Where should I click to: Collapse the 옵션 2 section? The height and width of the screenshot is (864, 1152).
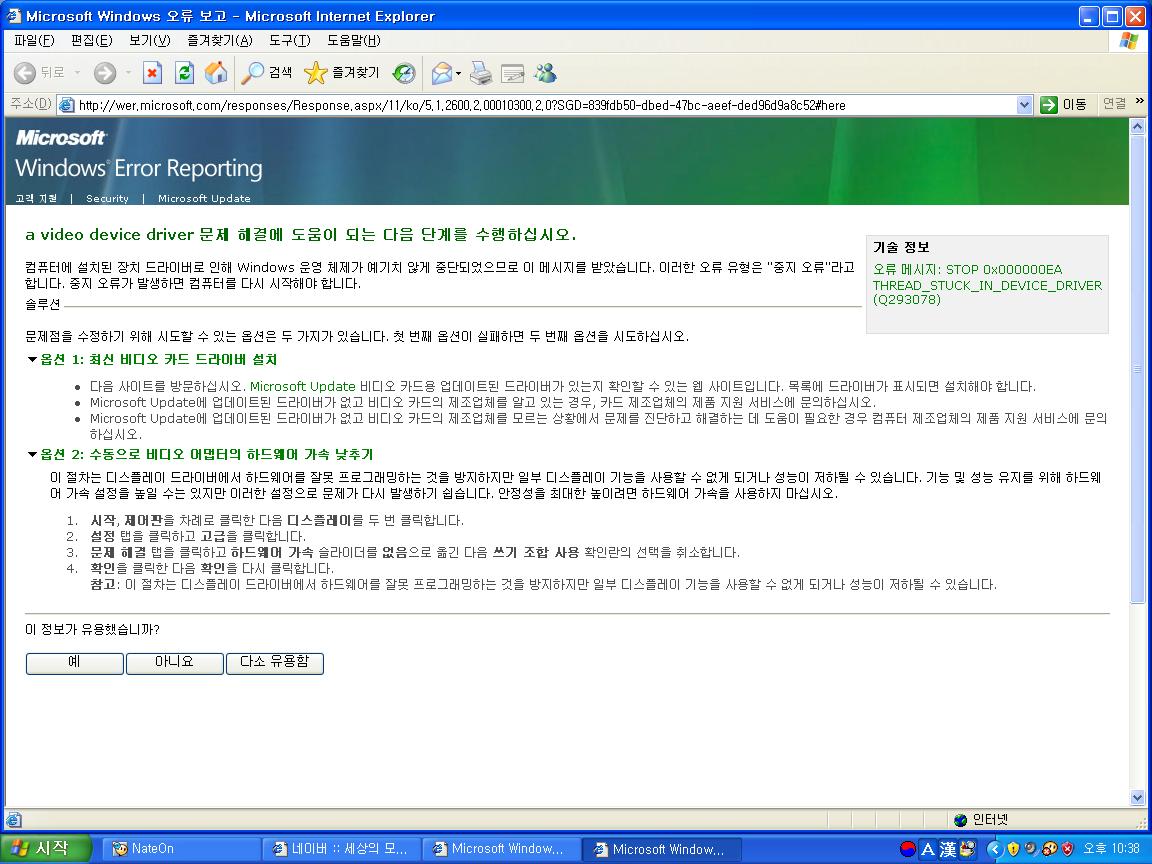pyautogui.click(x=32, y=454)
